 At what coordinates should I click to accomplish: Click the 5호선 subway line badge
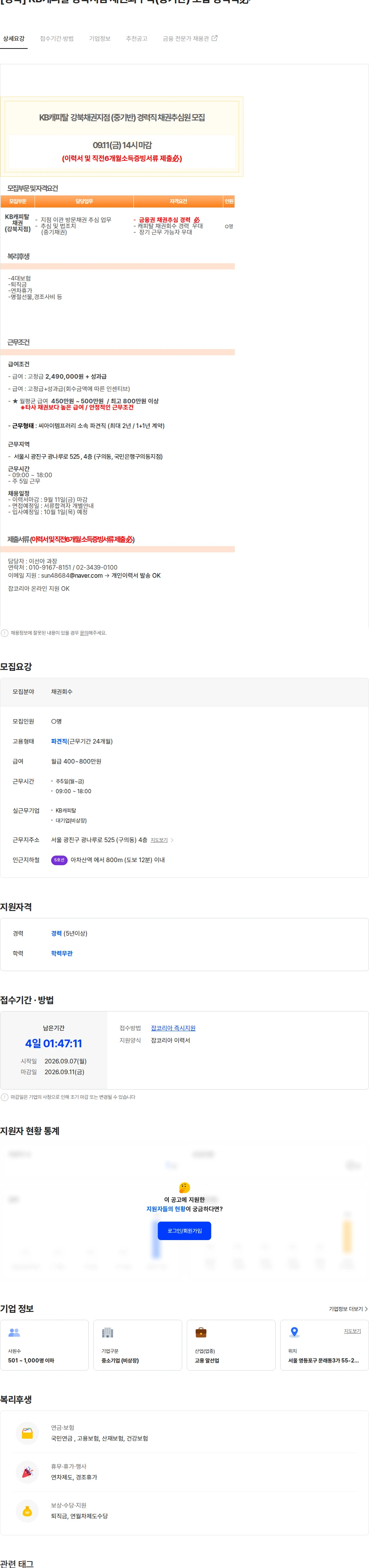59,860
